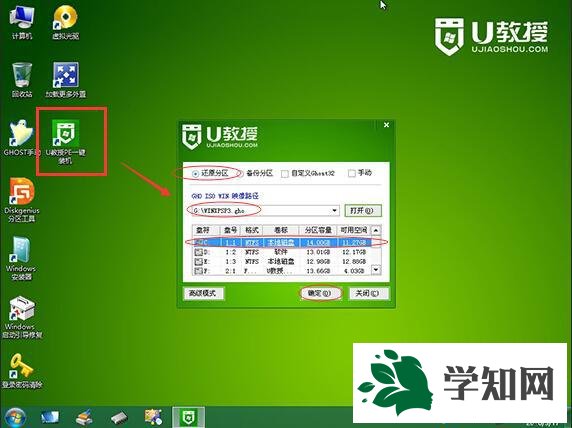
Task: Open the magnifier picture taskbar icon
Action: click(154, 417)
